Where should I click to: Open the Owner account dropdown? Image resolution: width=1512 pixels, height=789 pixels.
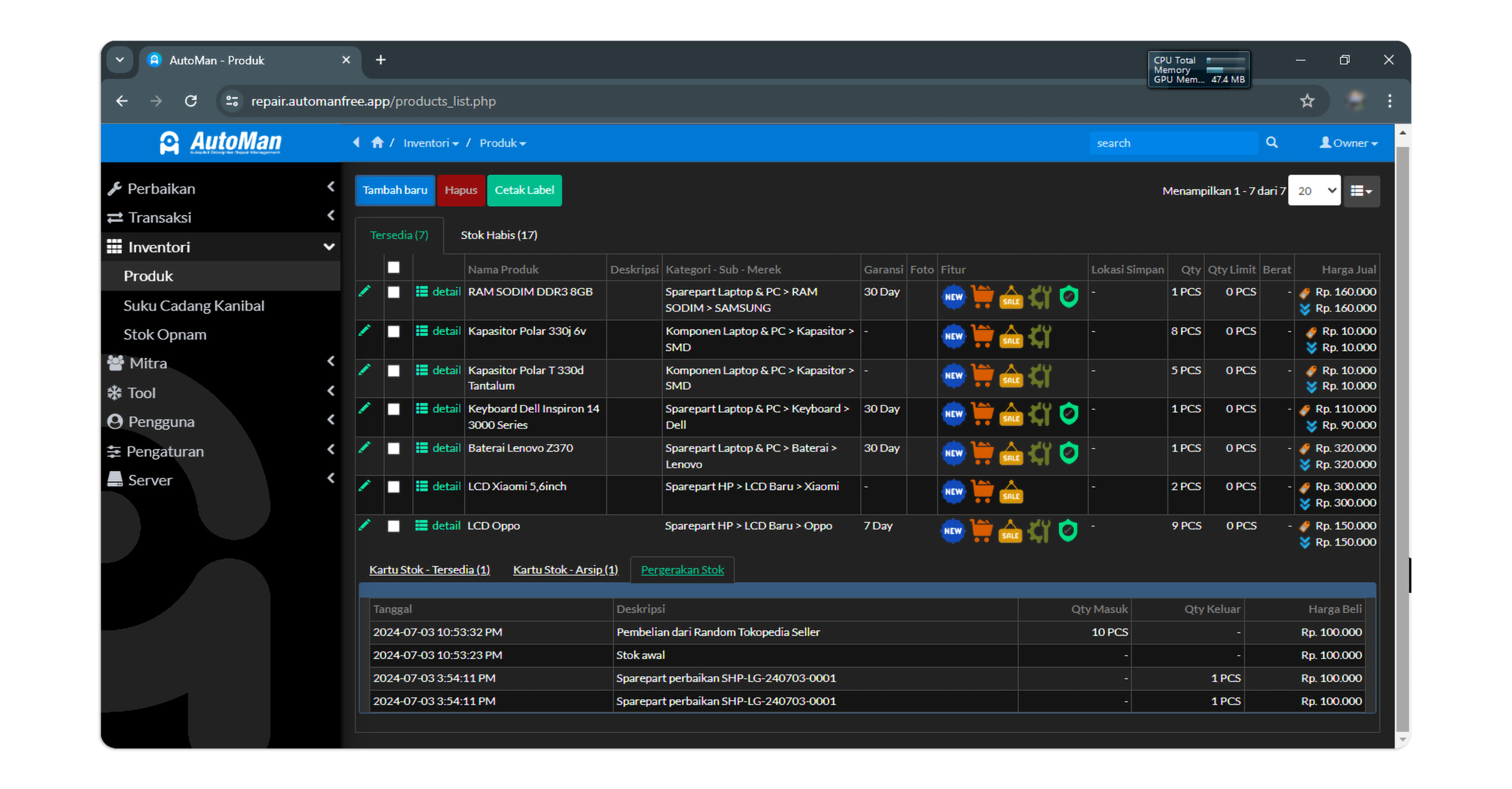tap(1348, 142)
